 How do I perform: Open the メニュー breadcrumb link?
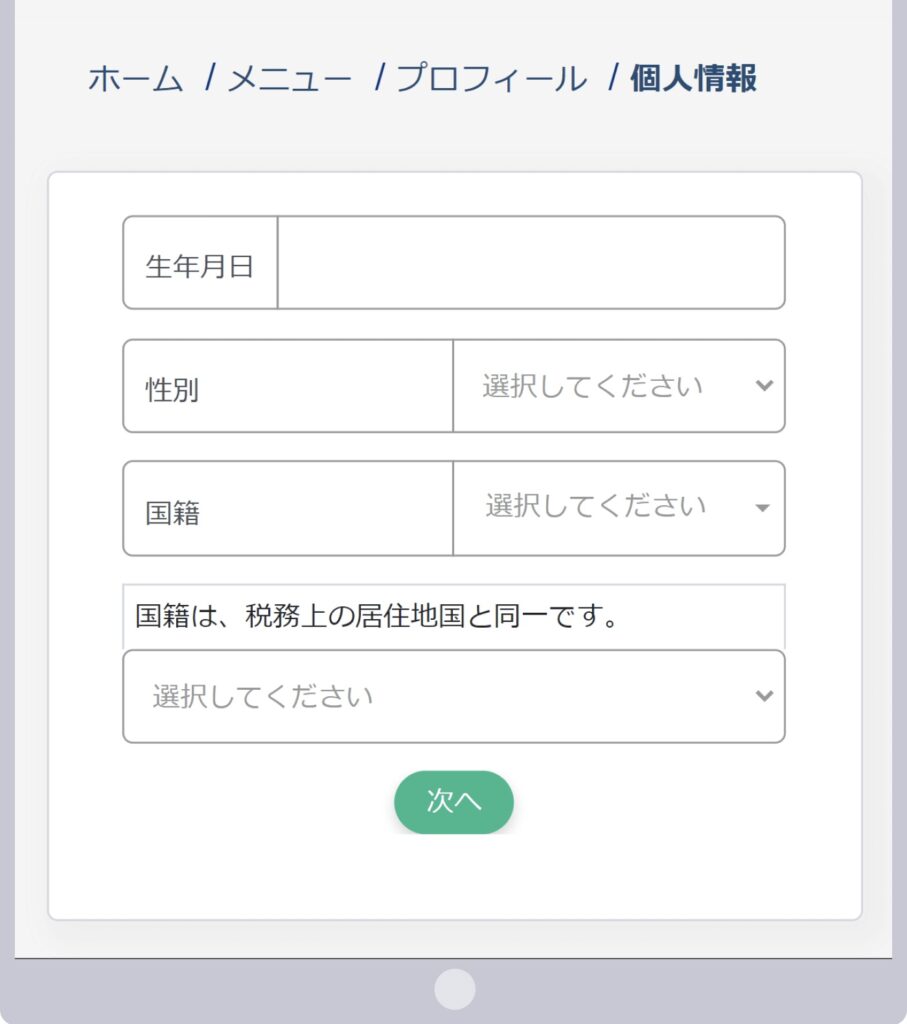pos(289,79)
